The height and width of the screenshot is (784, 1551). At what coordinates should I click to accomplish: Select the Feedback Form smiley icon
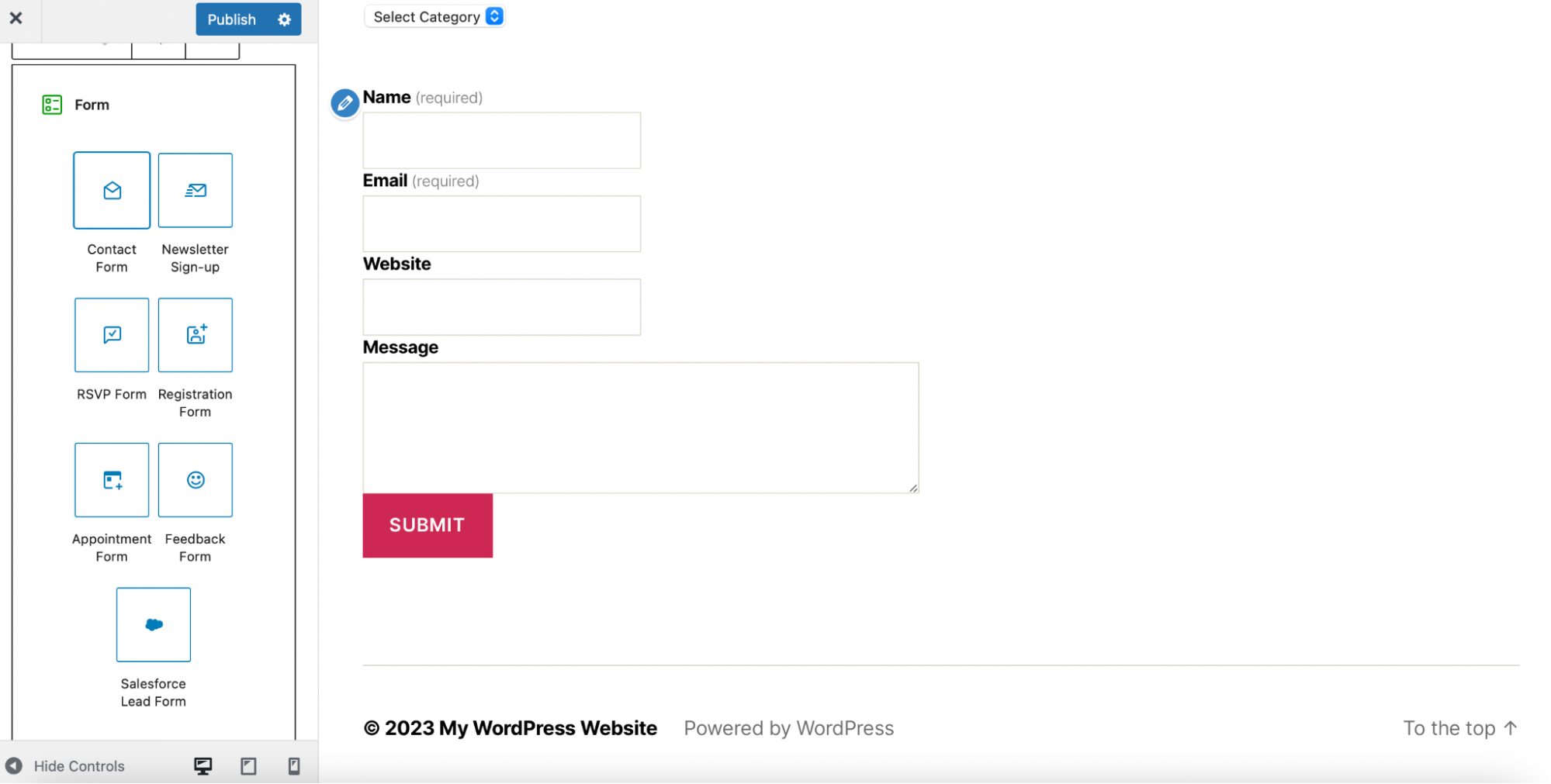(196, 480)
